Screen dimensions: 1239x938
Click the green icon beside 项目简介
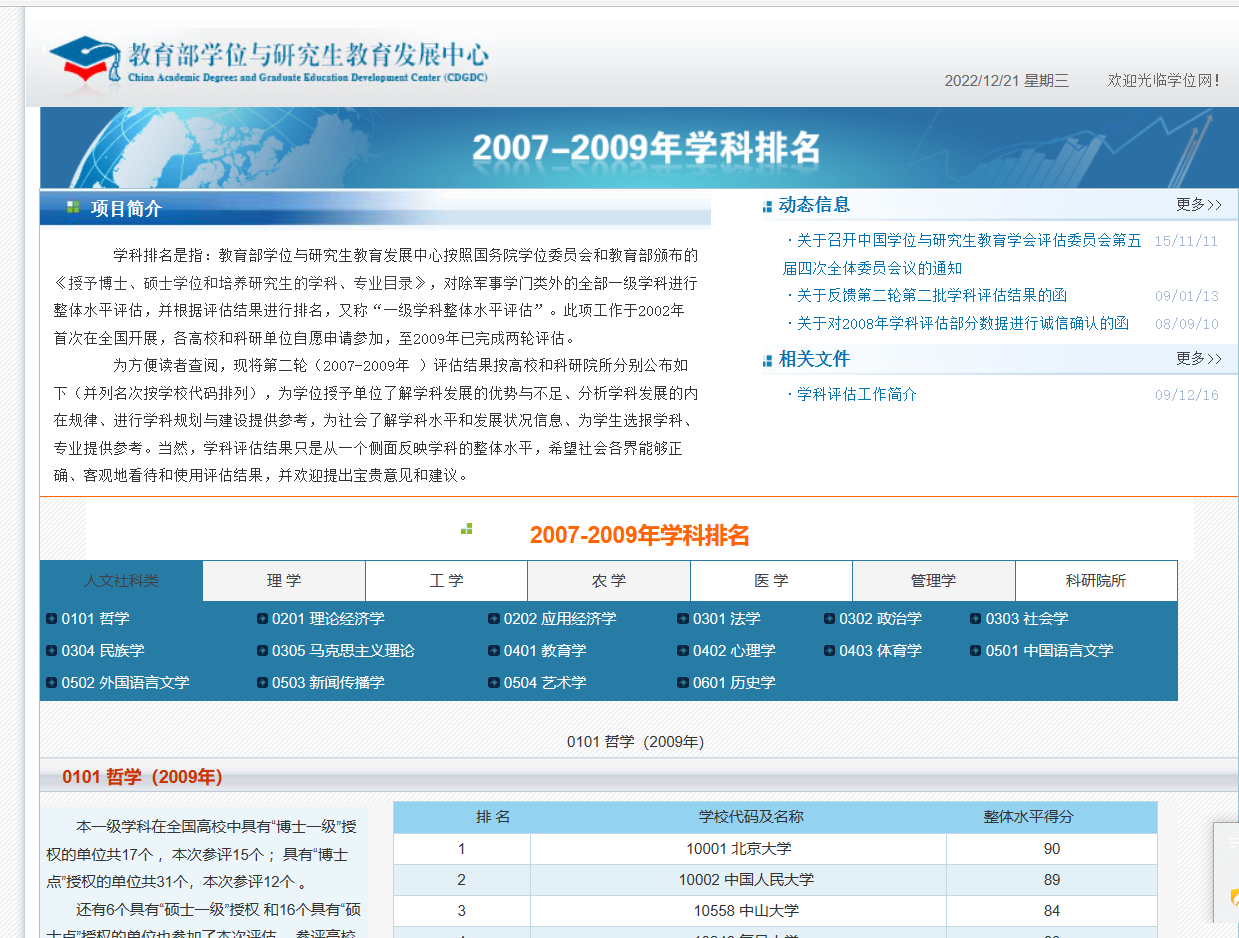[73, 207]
